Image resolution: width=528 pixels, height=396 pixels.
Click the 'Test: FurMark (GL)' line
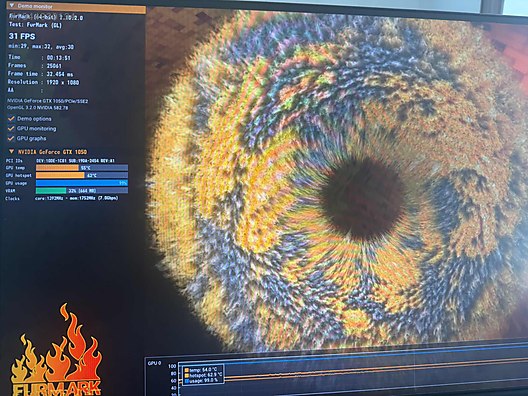click(x=35, y=25)
